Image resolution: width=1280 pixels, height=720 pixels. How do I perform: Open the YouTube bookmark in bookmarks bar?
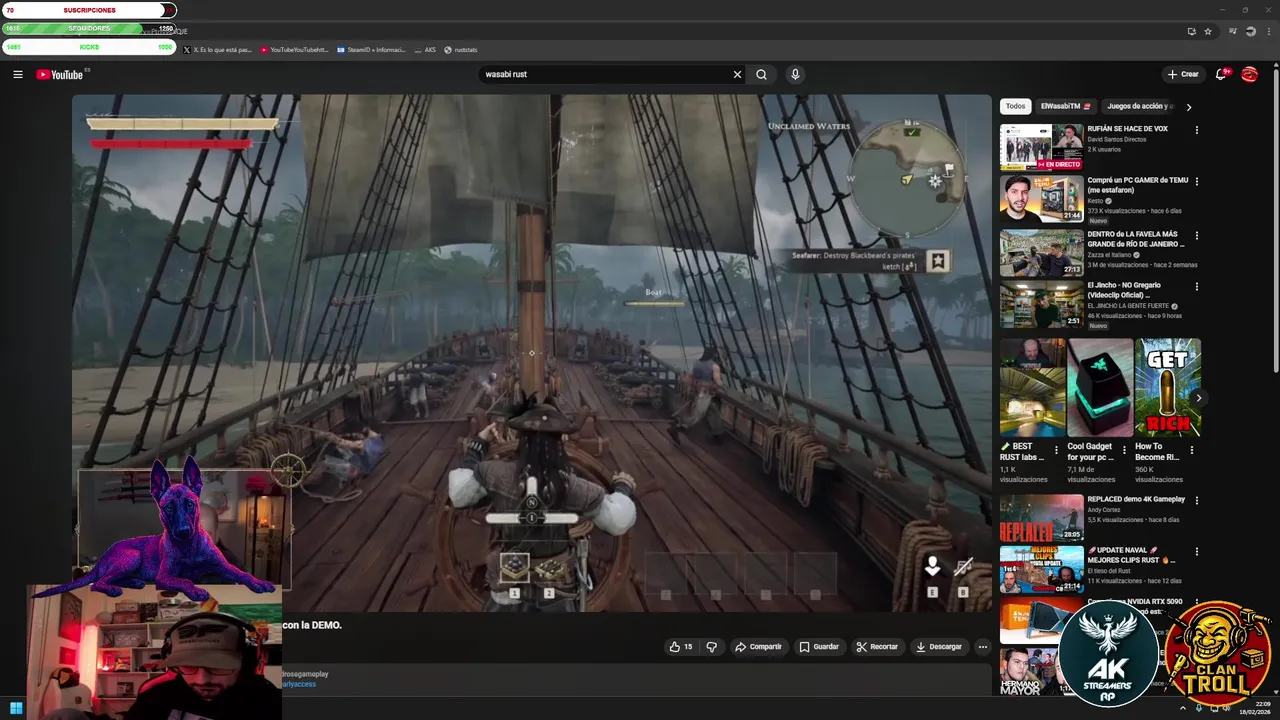(294, 49)
